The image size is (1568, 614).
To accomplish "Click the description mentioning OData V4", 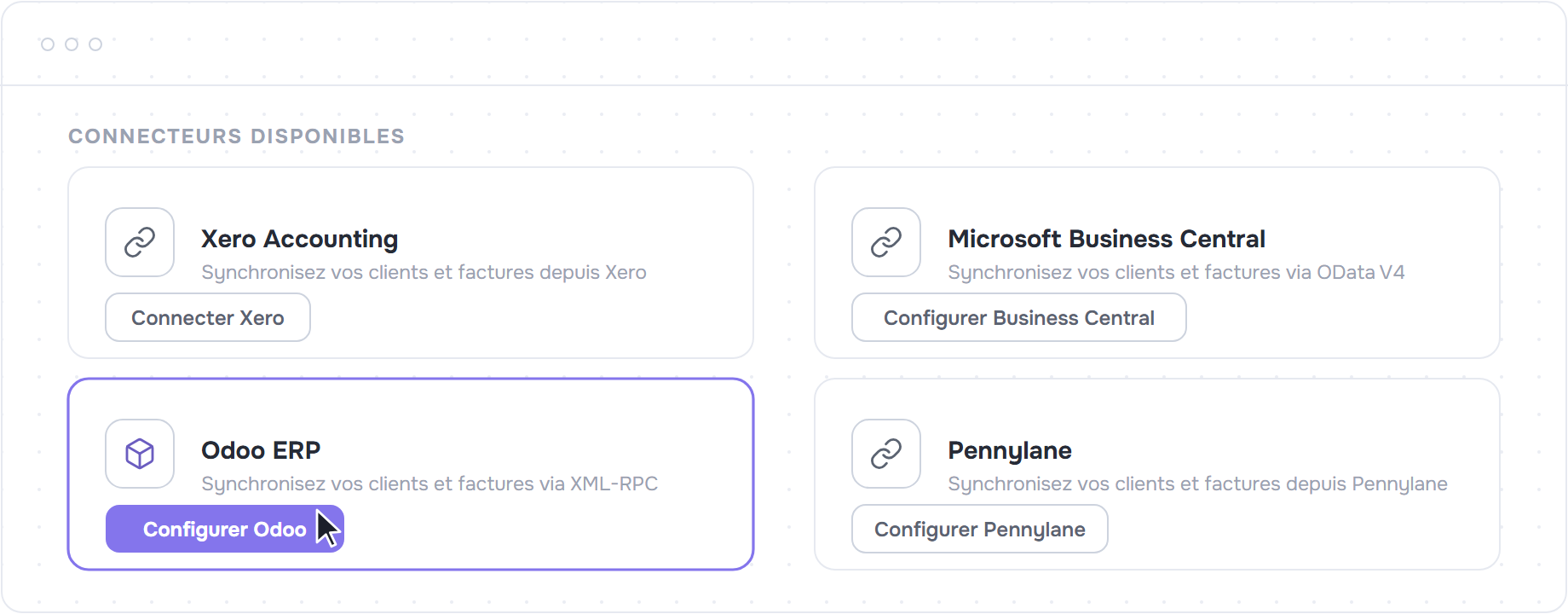I will [x=1176, y=272].
